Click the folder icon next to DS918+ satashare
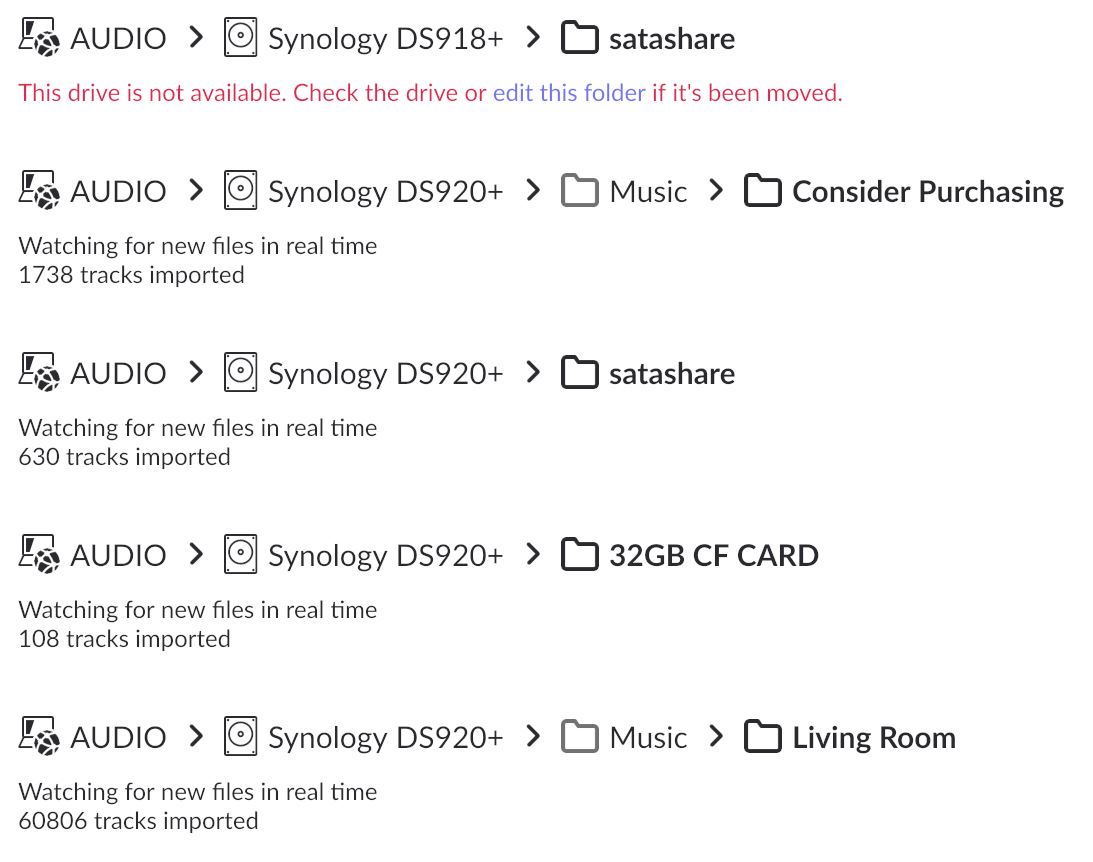 click(580, 39)
